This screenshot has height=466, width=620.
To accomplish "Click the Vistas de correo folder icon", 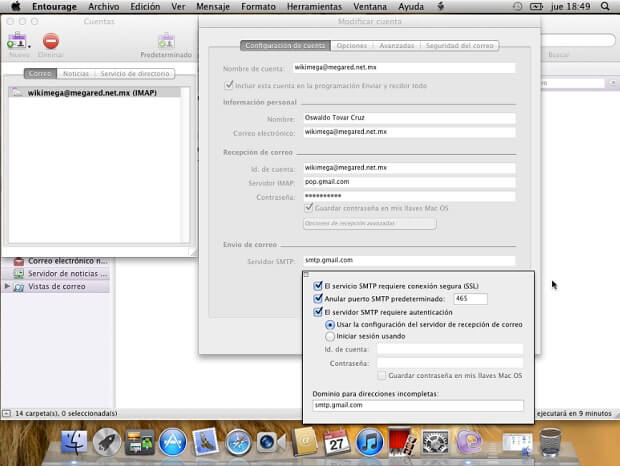I will coord(19,287).
